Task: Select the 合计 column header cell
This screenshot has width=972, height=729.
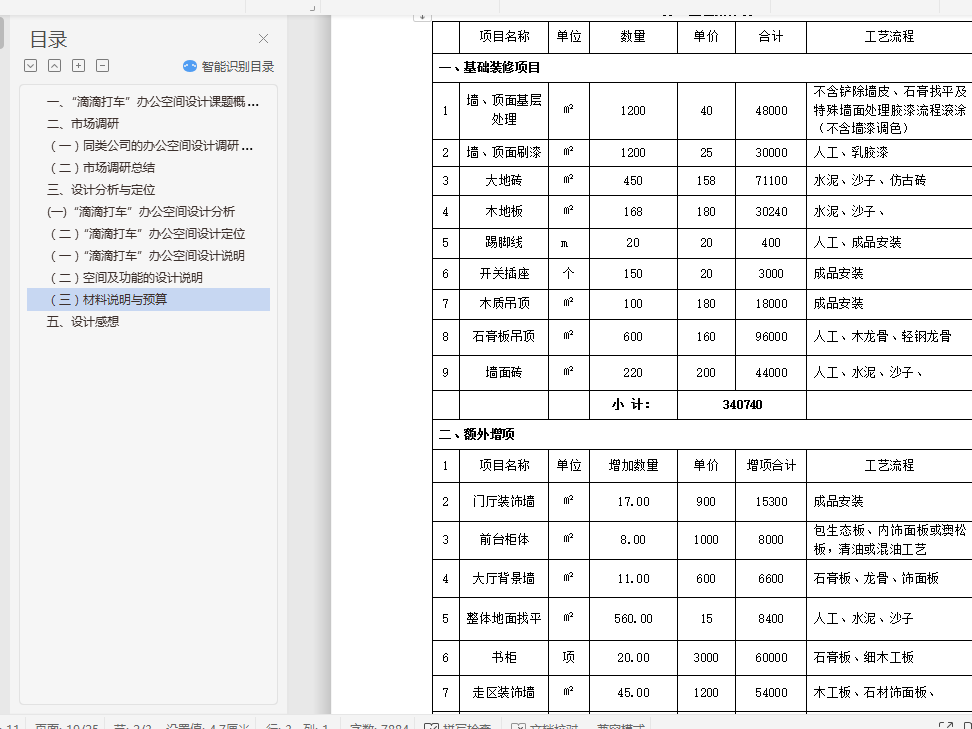Action: click(x=771, y=37)
